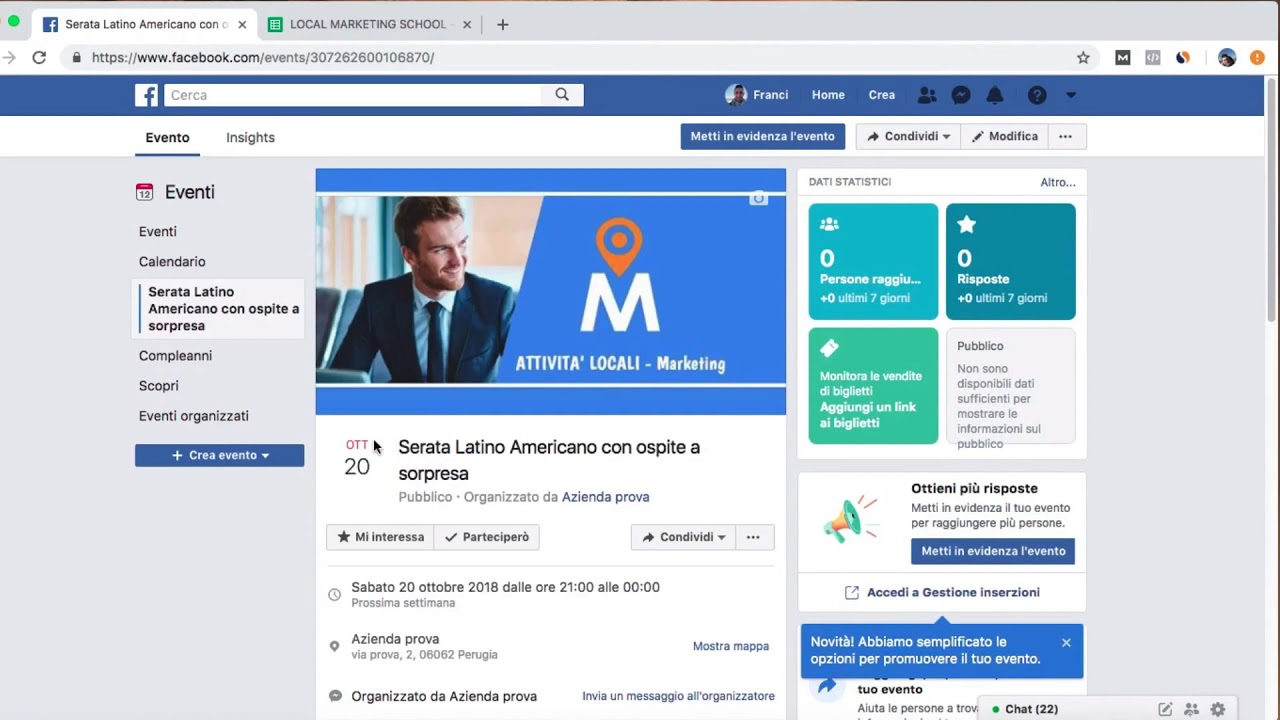Click the search magnifier icon
The height and width of the screenshot is (720, 1280).
(x=562, y=95)
